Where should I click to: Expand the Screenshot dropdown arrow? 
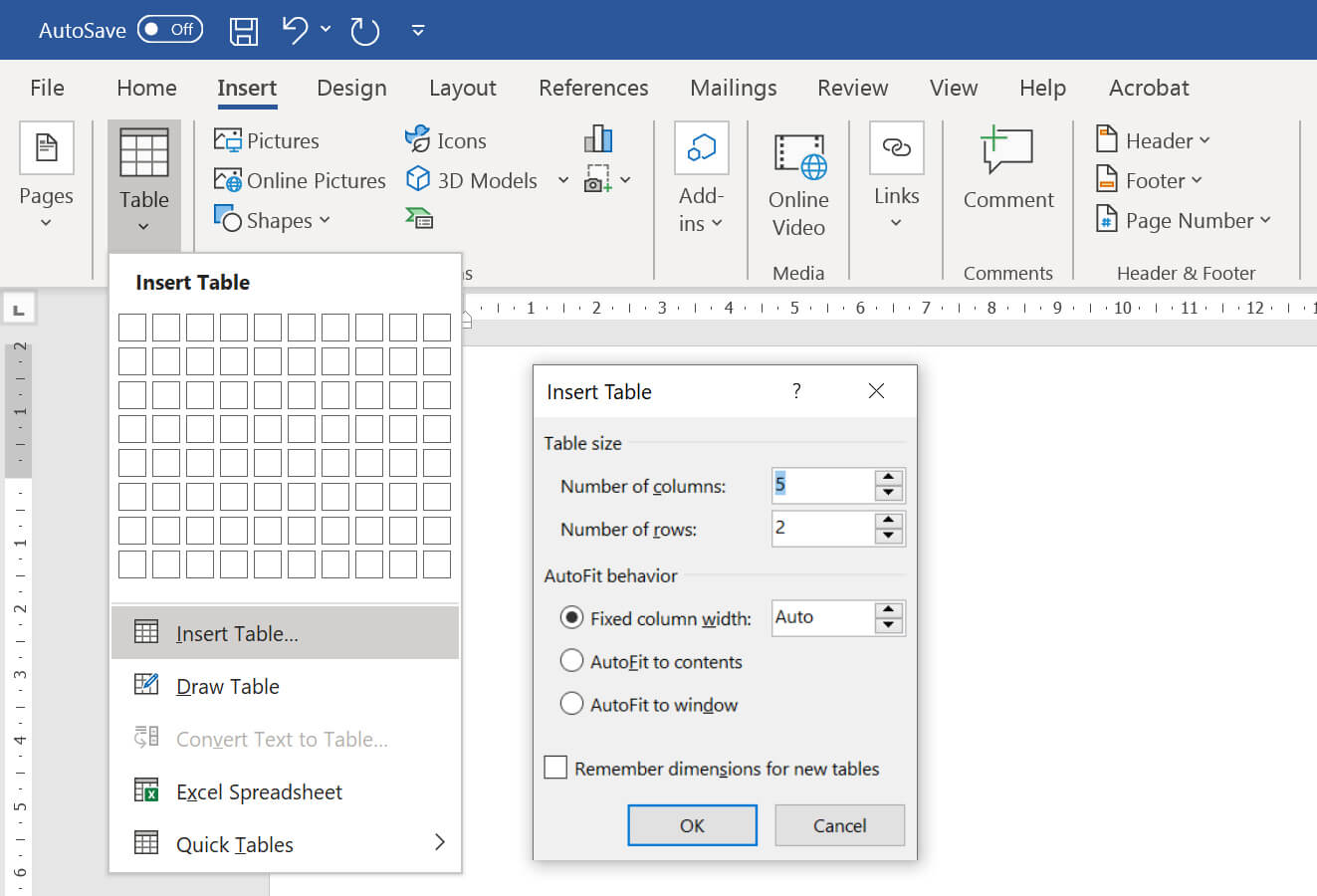click(x=625, y=180)
